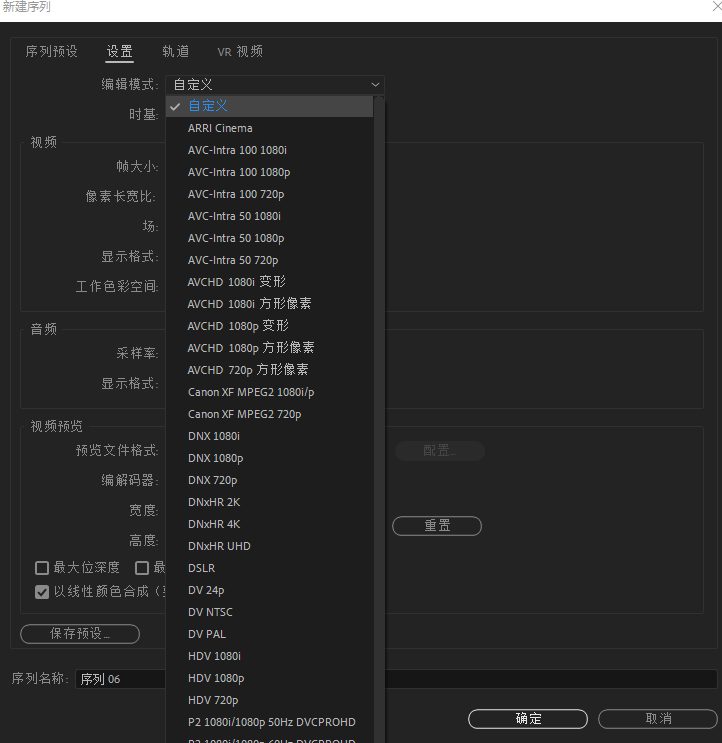Switch to the 序列预设 tab
Viewport: 722px width, 743px height.
click(x=52, y=52)
